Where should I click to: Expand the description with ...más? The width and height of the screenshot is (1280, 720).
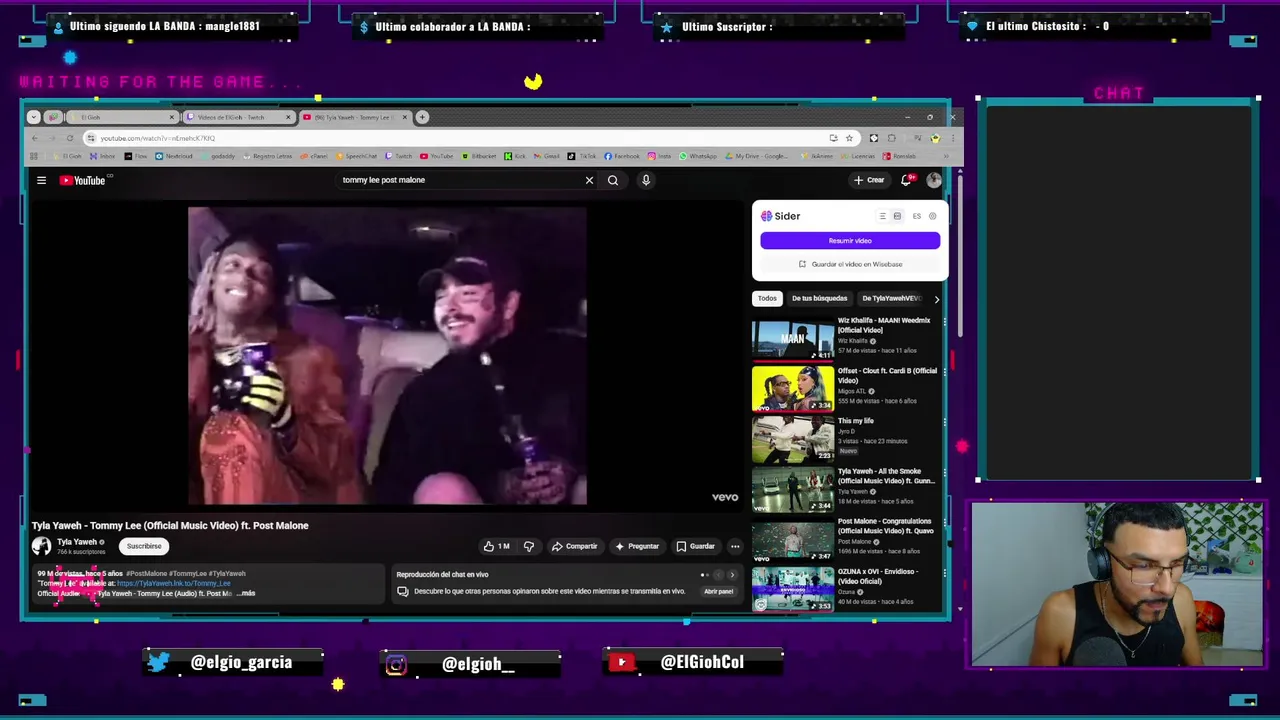coord(246,593)
